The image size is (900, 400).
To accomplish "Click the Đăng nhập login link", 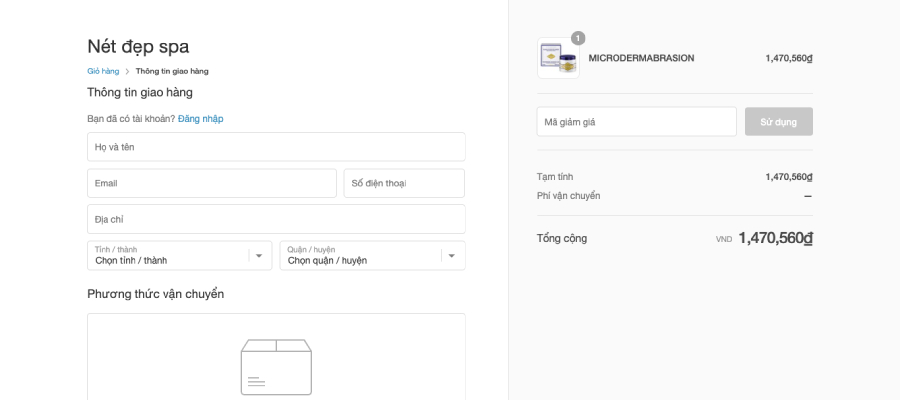I will pos(200,119).
